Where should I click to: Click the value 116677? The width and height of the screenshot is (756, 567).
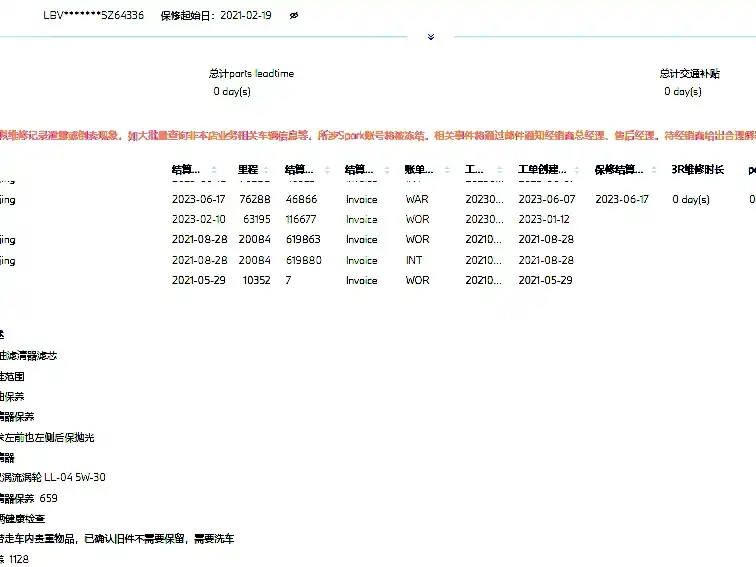[301, 219]
